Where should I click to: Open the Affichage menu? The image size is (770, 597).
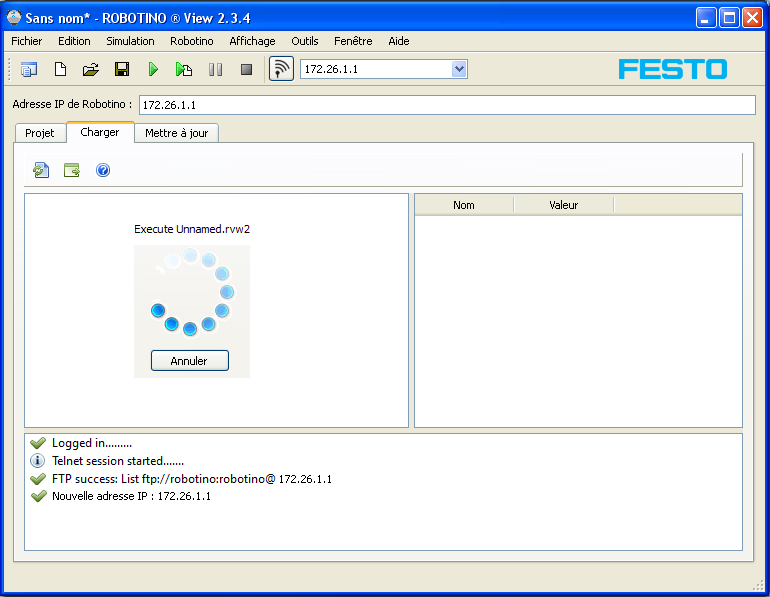[252, 41]
